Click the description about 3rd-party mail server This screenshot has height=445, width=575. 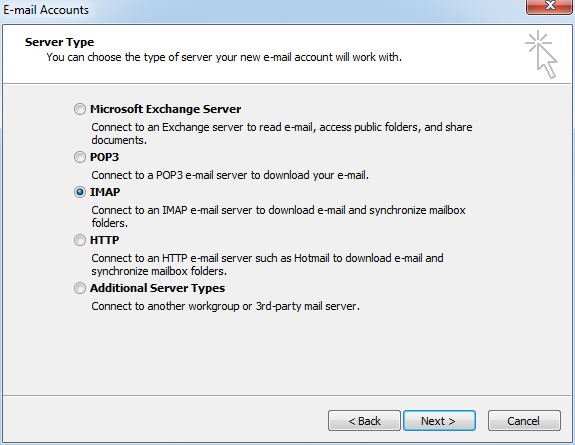click(226, 306)
